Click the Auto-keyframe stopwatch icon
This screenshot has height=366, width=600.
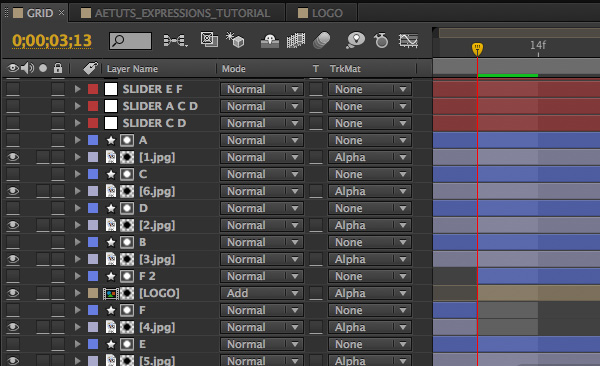point(381,40)
